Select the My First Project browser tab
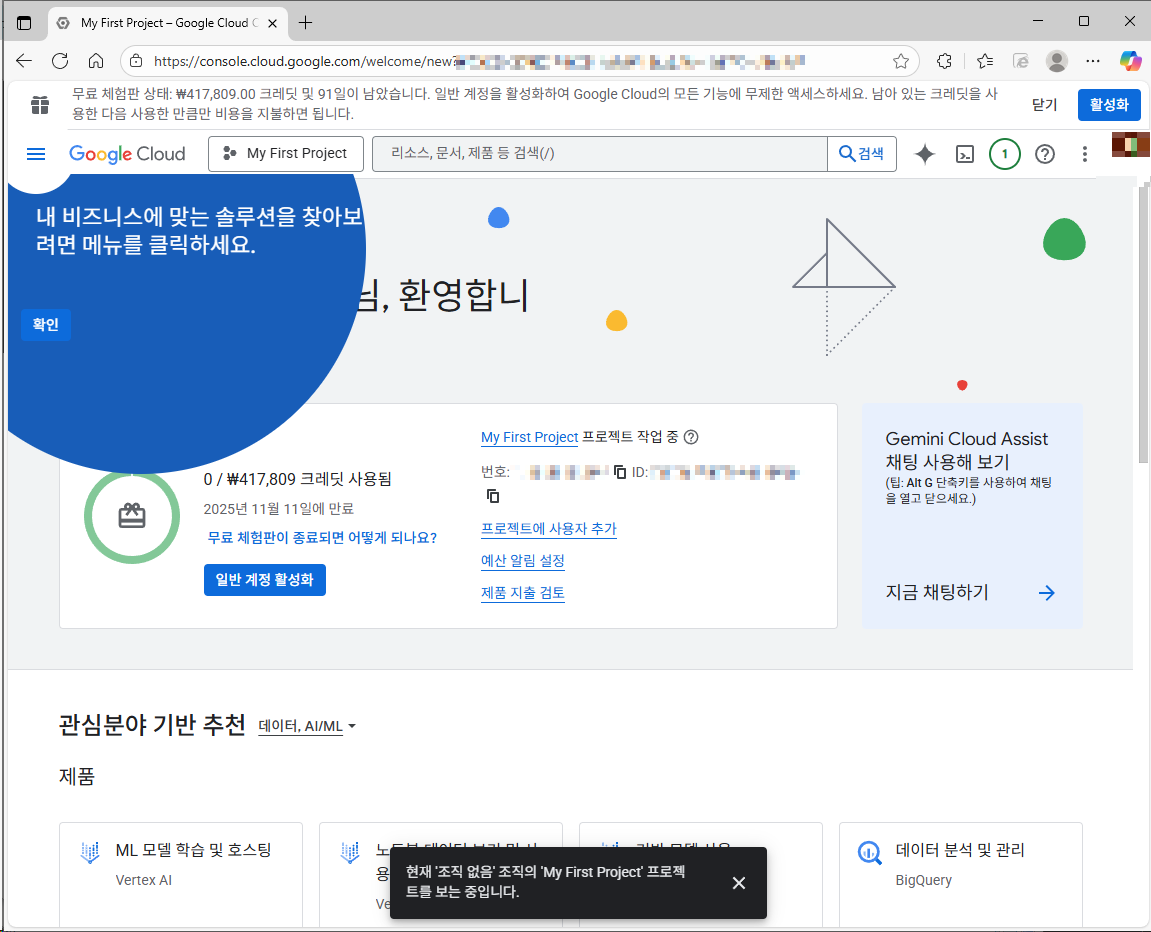This screenshot has height=932, width=1151. (167, 23)
